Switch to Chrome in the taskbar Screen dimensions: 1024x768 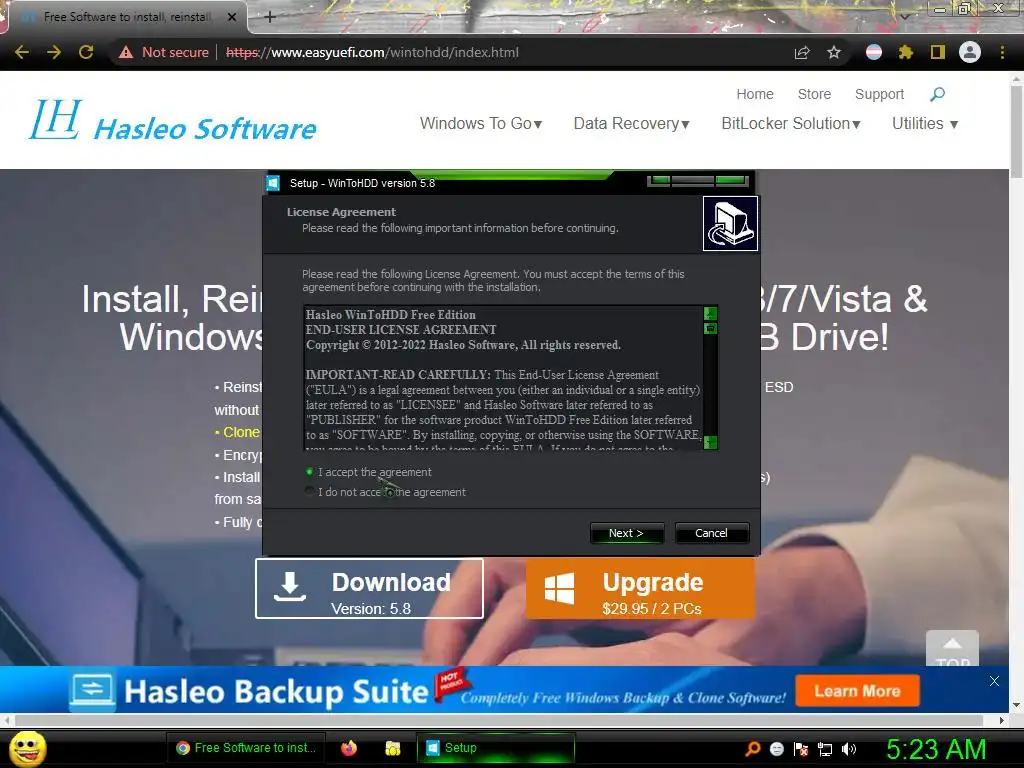pyautogui.click(x=247, y=748)
